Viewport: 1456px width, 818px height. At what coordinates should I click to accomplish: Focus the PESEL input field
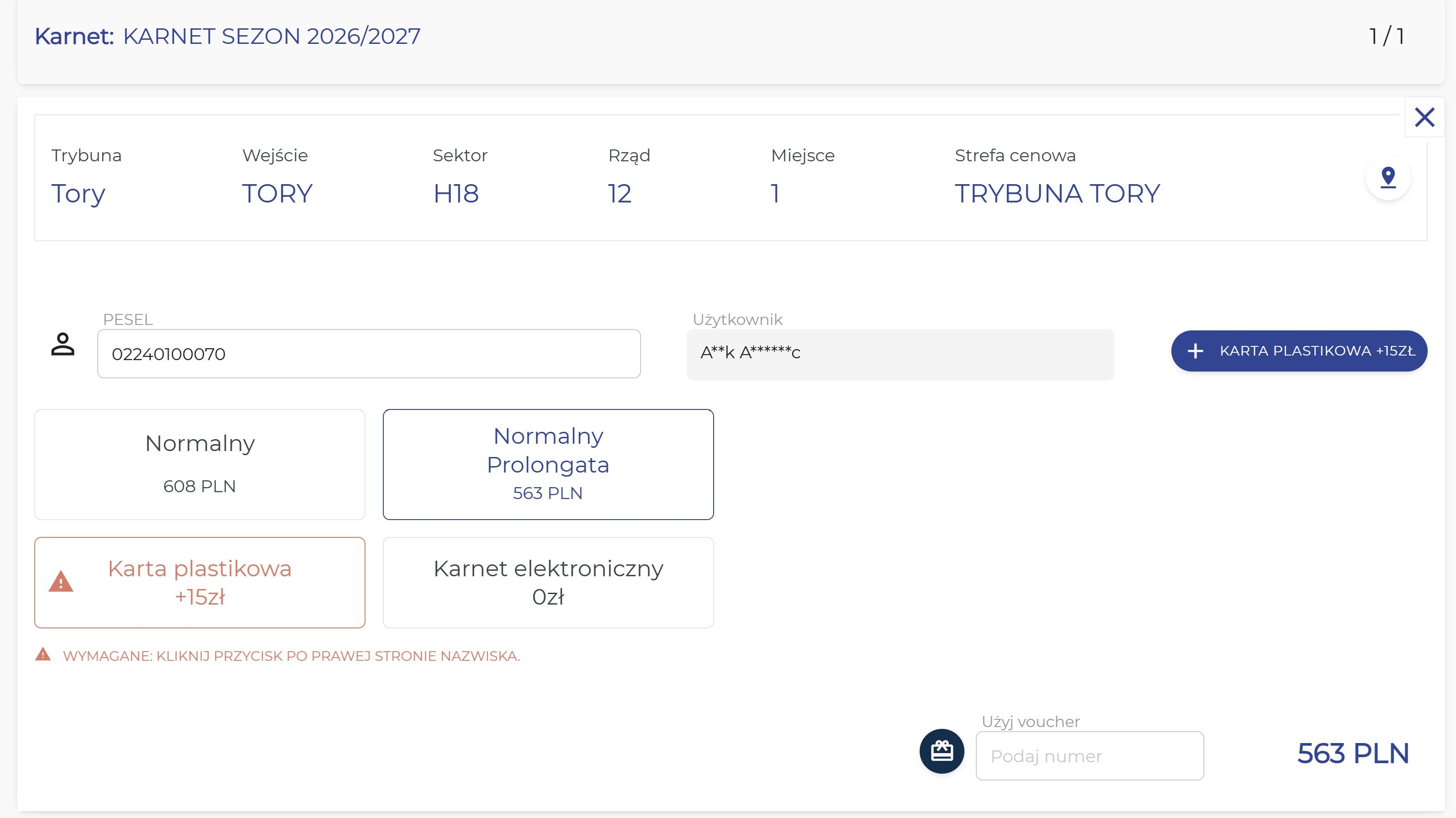click(x=369, y=354)
